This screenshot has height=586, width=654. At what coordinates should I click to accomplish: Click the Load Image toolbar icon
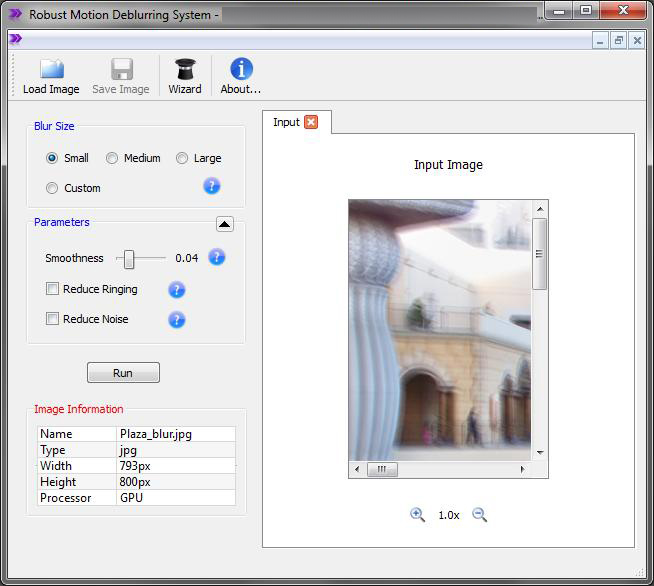(51, 70)
